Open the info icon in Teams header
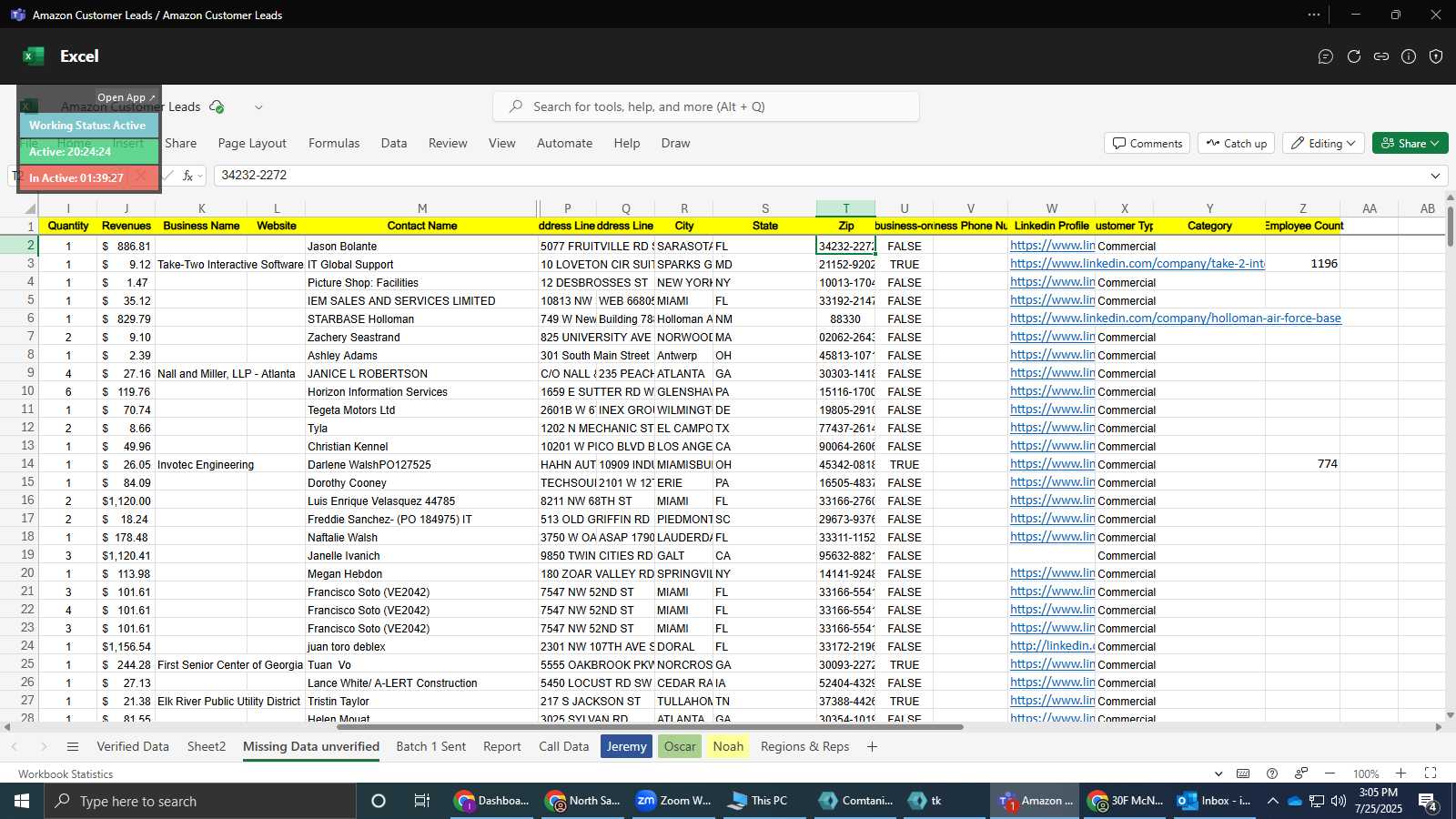 pos(1409,56)
